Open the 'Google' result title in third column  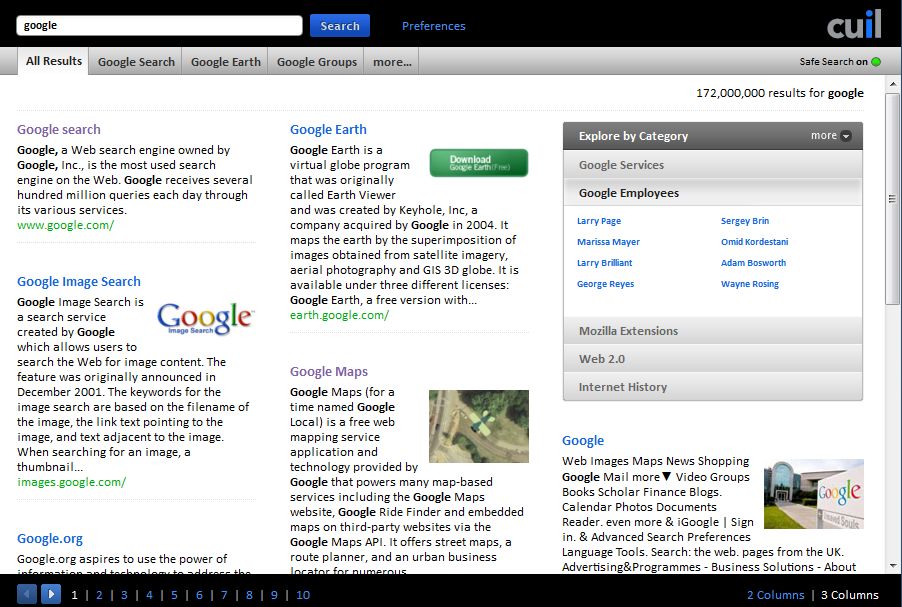coord(583,440)
